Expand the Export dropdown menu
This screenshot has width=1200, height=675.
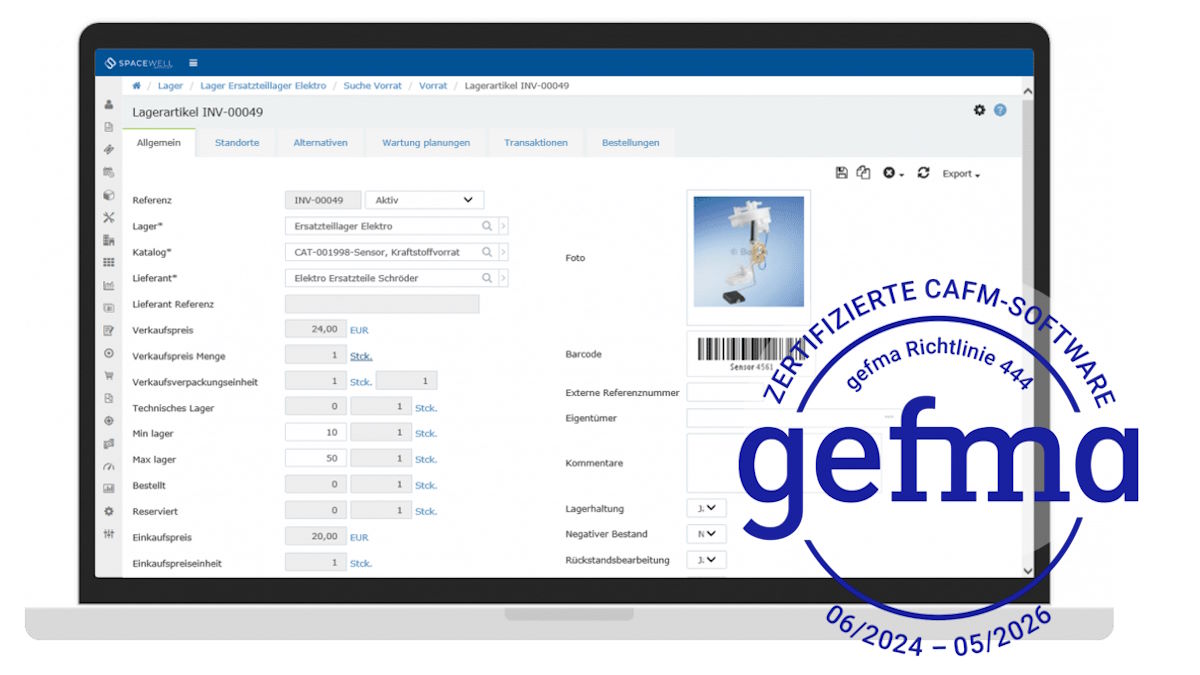click(961, 174)
